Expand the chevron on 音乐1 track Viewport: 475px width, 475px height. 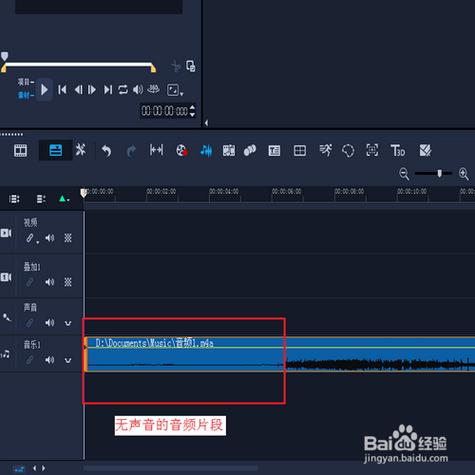68,361
